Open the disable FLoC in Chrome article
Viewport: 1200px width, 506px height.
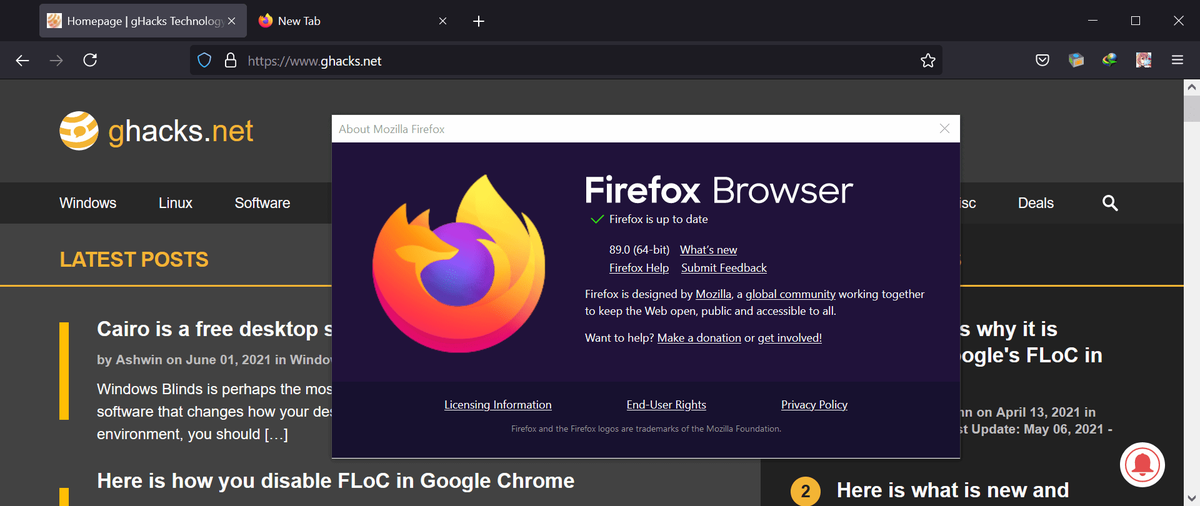point(336,481)
